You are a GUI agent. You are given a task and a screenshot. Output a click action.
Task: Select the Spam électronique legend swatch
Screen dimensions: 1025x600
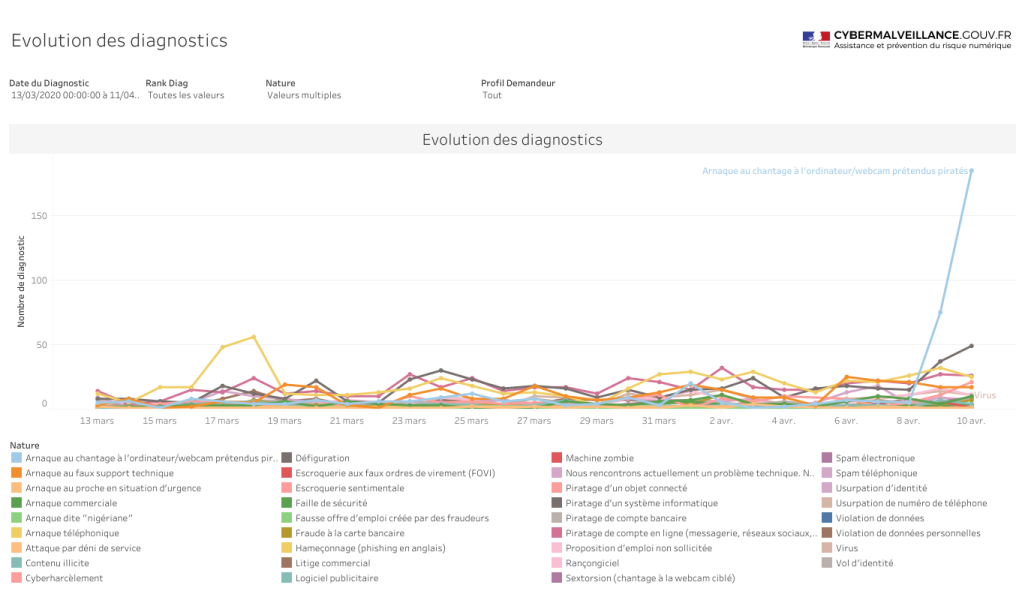pos(827,458)
